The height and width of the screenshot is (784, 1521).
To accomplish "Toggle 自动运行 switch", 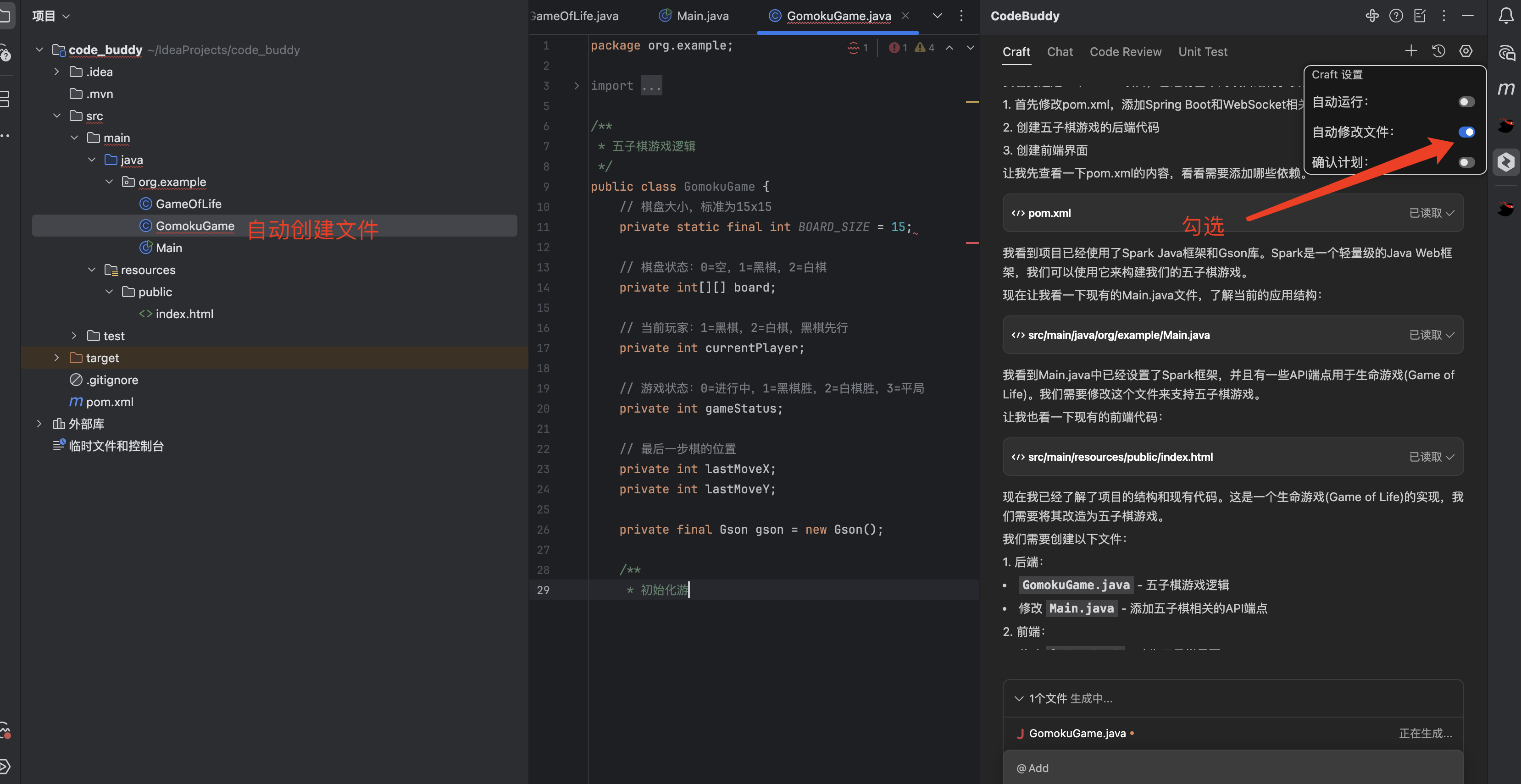I will pyautogui.click(x=1466, y=102).
